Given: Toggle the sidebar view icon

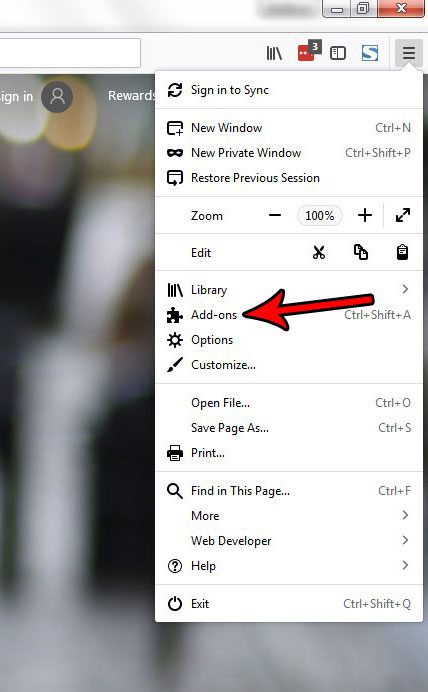Looking at the screenshot, I should (x=338, y=53).
